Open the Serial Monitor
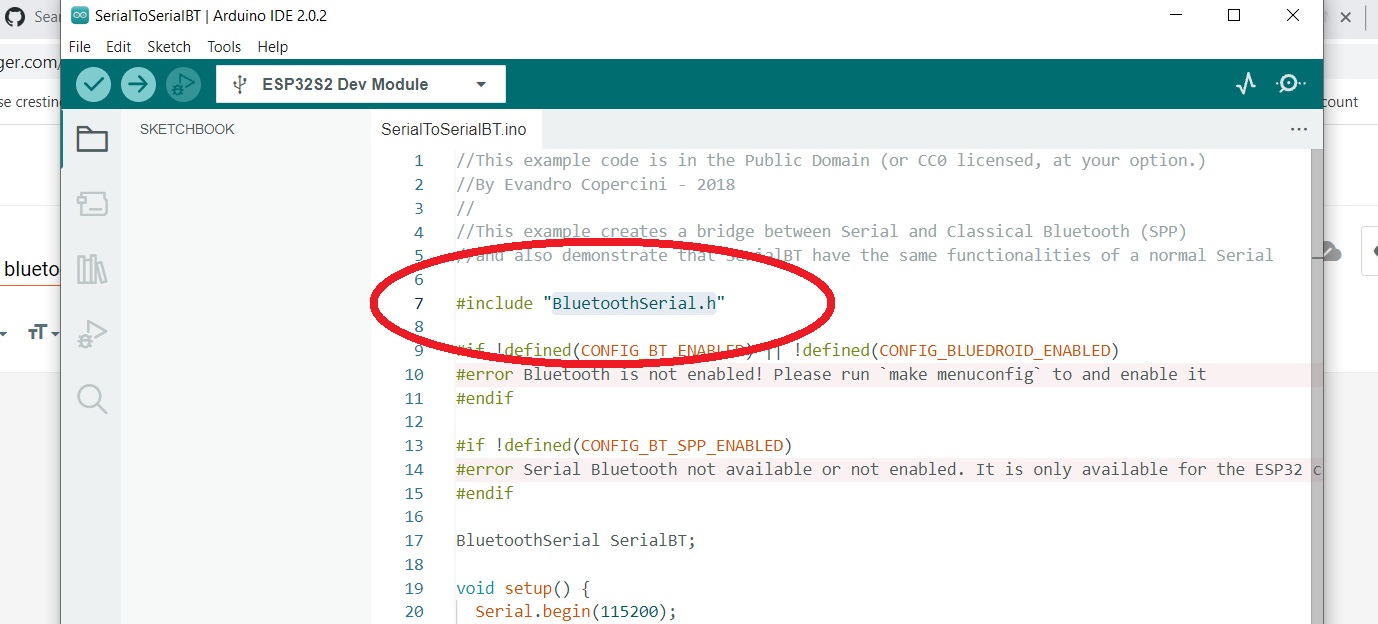The width and height of the screenshot is (1378, 624). [x=1290, y=84]
